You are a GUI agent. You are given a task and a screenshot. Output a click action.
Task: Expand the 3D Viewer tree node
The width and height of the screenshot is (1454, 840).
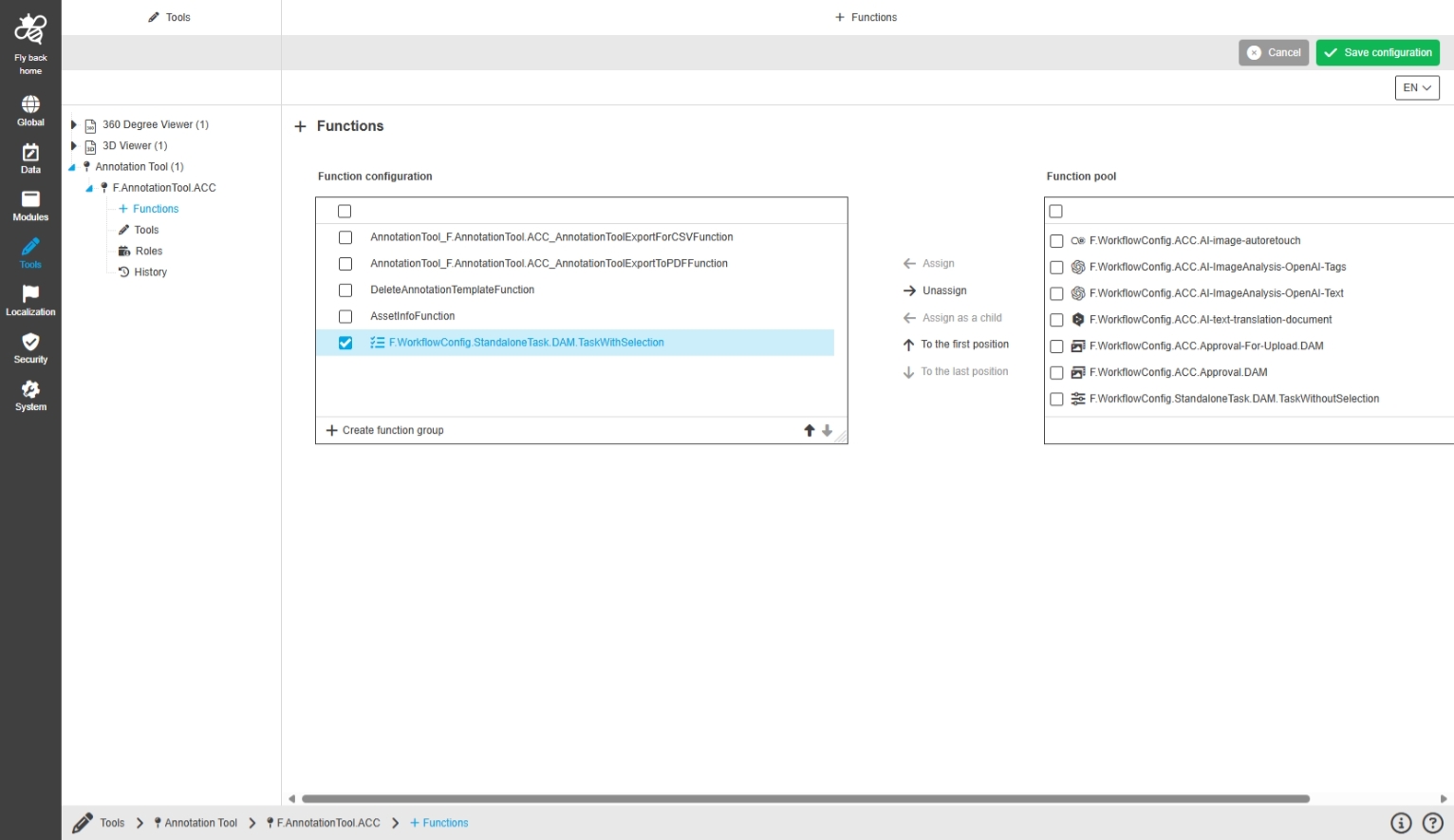coord(73,145)
